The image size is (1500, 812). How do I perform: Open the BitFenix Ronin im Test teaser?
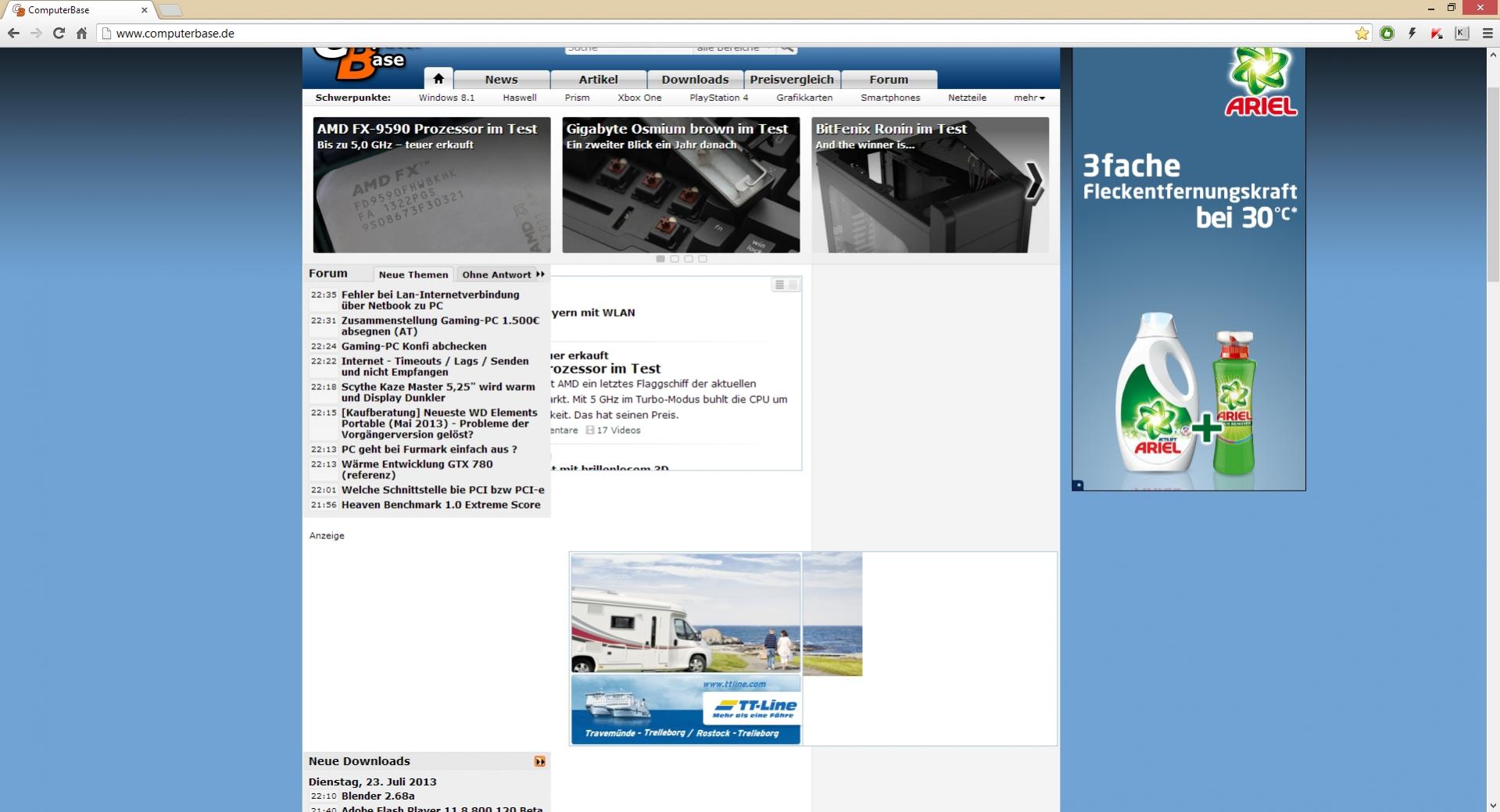coord(930,185)
